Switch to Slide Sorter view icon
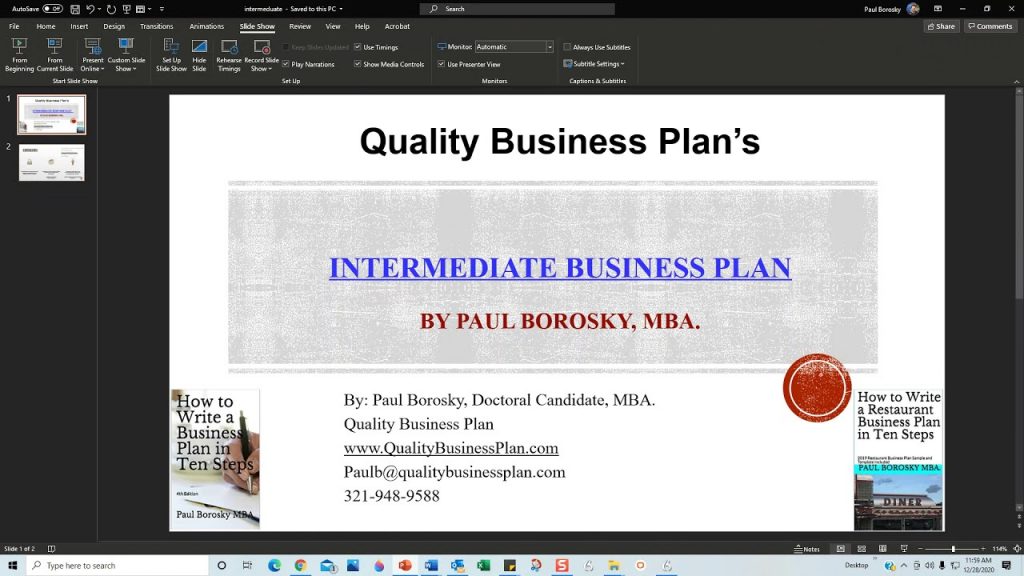This screenshot has width=1024, height=576. click(x=861, y=549)
